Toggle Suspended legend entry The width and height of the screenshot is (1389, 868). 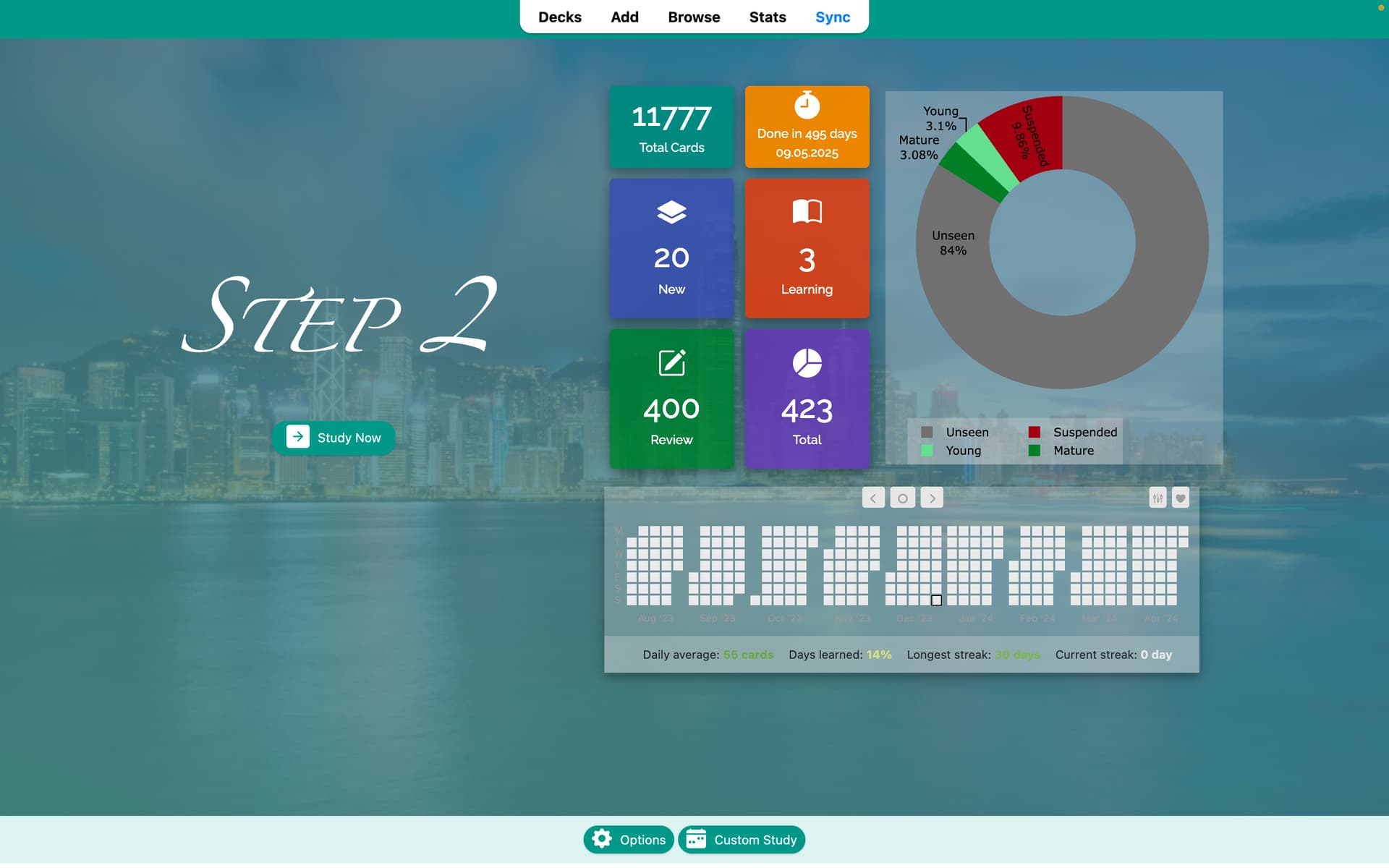[x=1073, y=432]
